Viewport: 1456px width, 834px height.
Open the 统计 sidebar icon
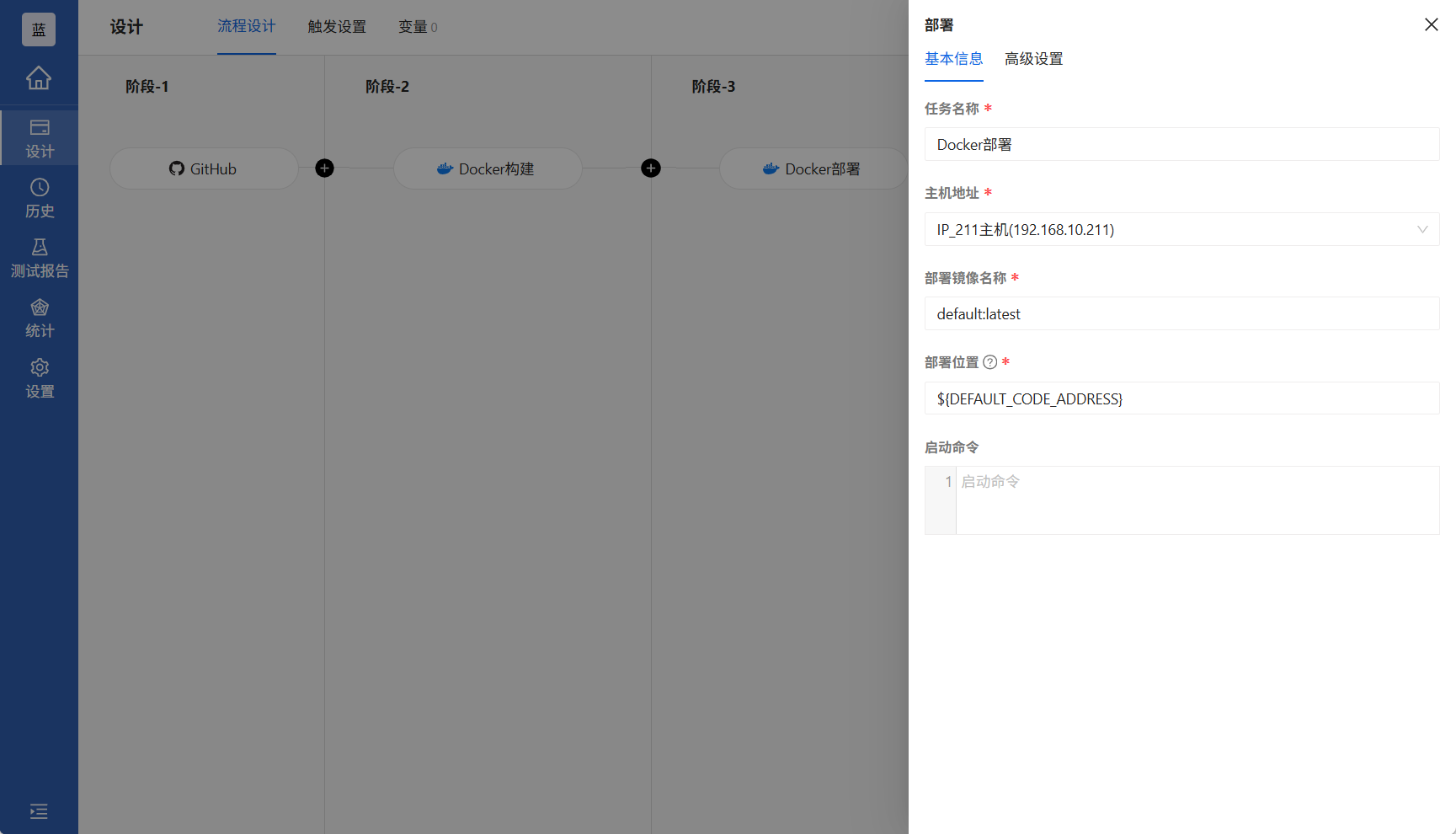39,318
